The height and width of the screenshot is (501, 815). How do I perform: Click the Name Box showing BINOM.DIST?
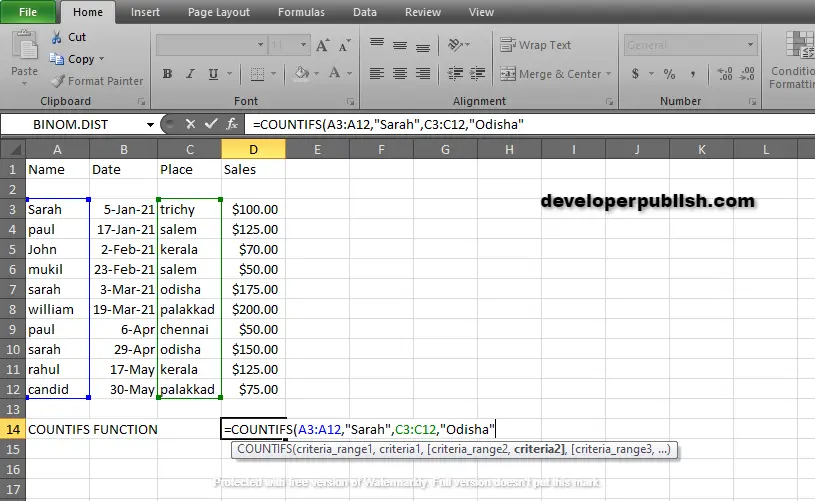point(73,125)
